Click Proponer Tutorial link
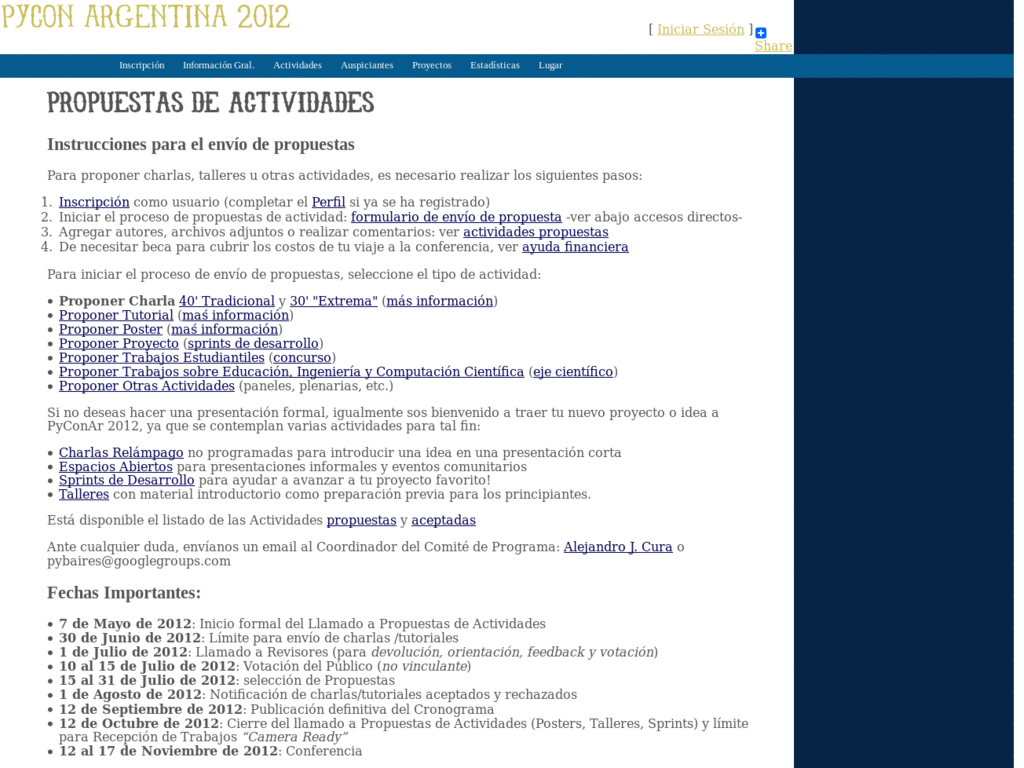 (116, 315)
